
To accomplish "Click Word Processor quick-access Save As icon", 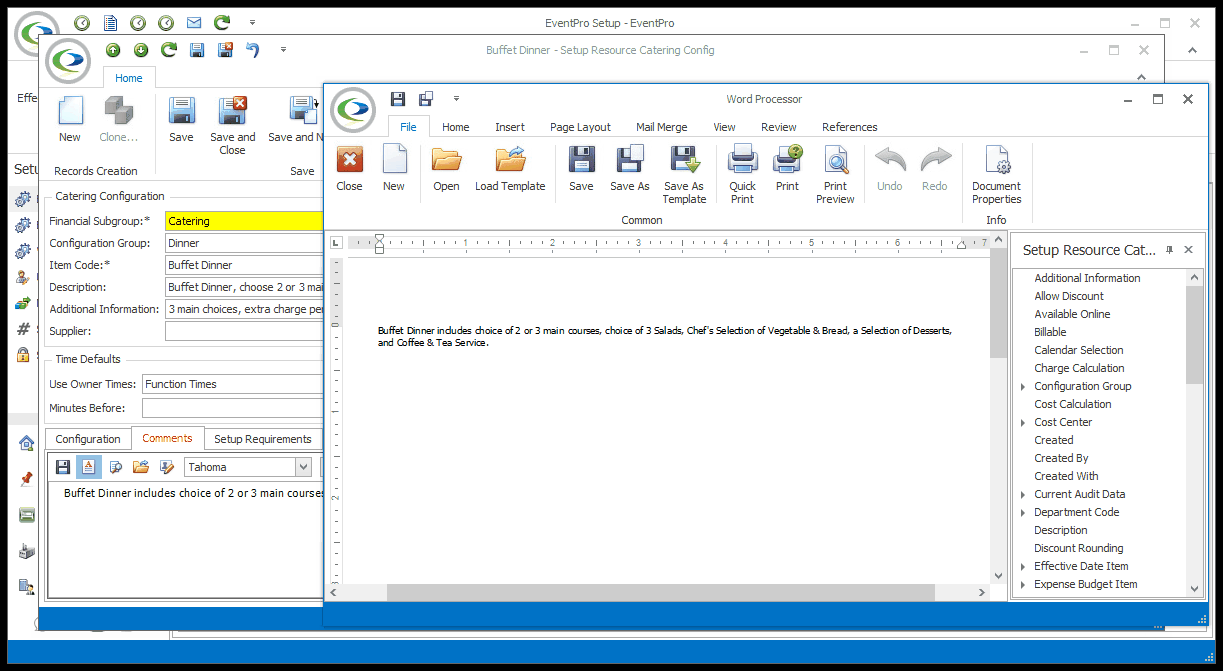I will point(426,98).
